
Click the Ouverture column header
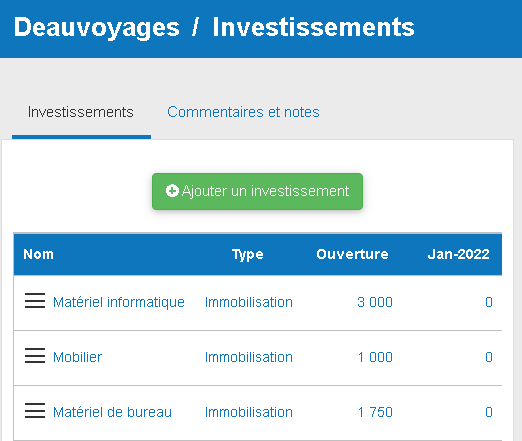352,254
